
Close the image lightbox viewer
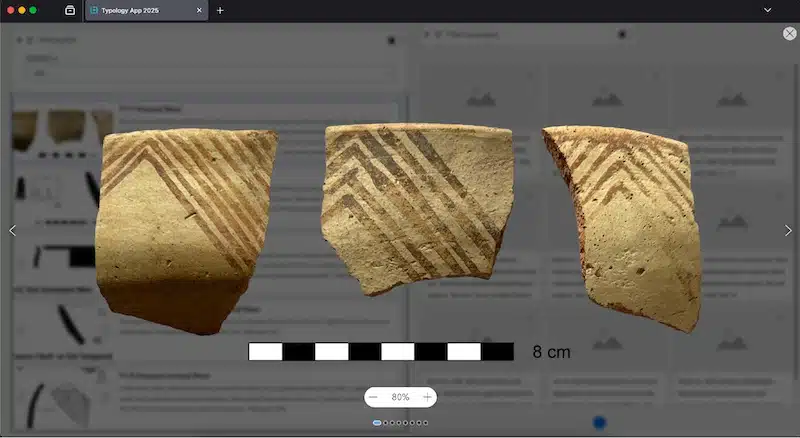(789, 33)
